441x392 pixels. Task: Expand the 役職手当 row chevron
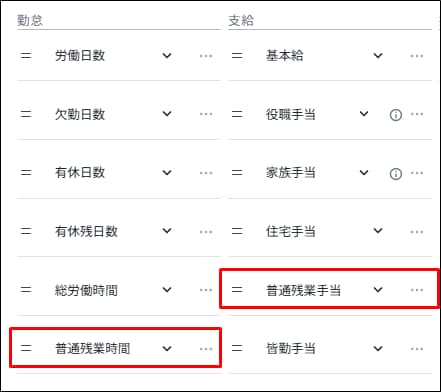(x=364, y=114)
